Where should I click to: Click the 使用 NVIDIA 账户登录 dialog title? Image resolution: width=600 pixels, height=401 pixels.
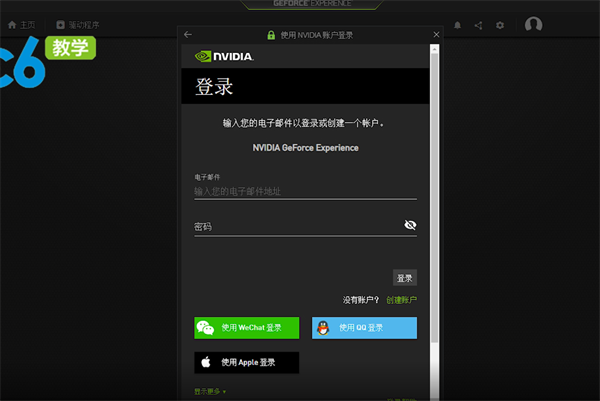pyautogui.click(x=317, y=35)
